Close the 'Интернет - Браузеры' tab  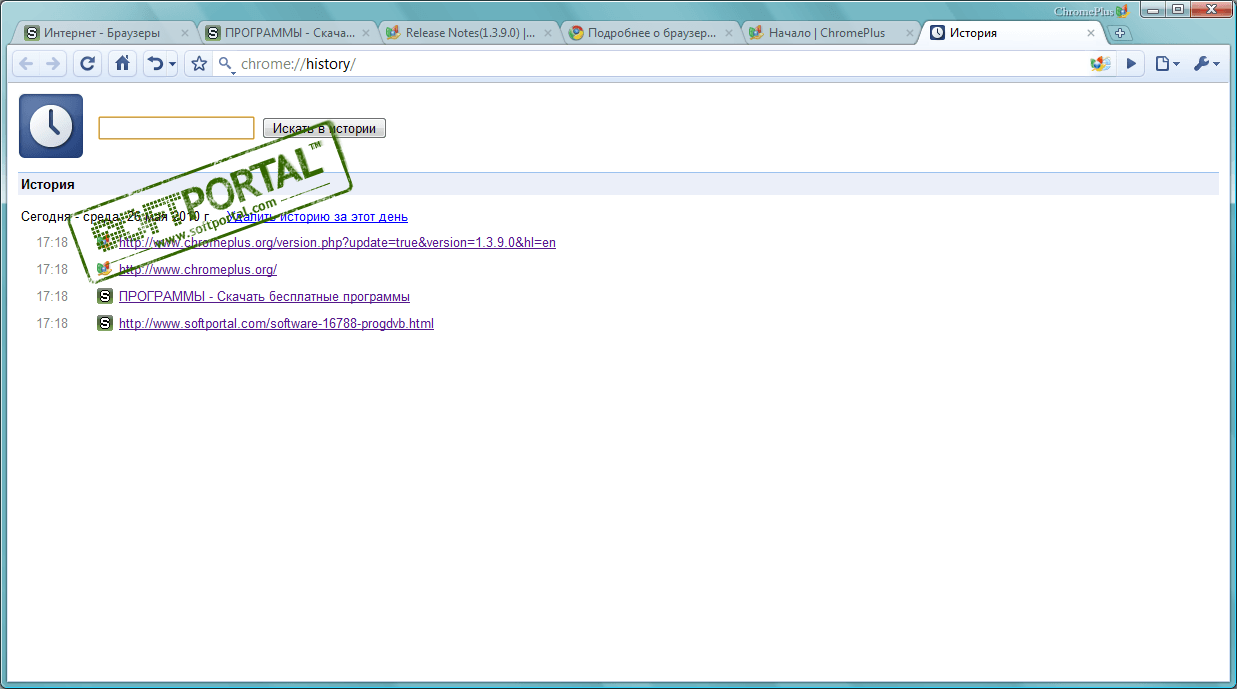point(184,33)
